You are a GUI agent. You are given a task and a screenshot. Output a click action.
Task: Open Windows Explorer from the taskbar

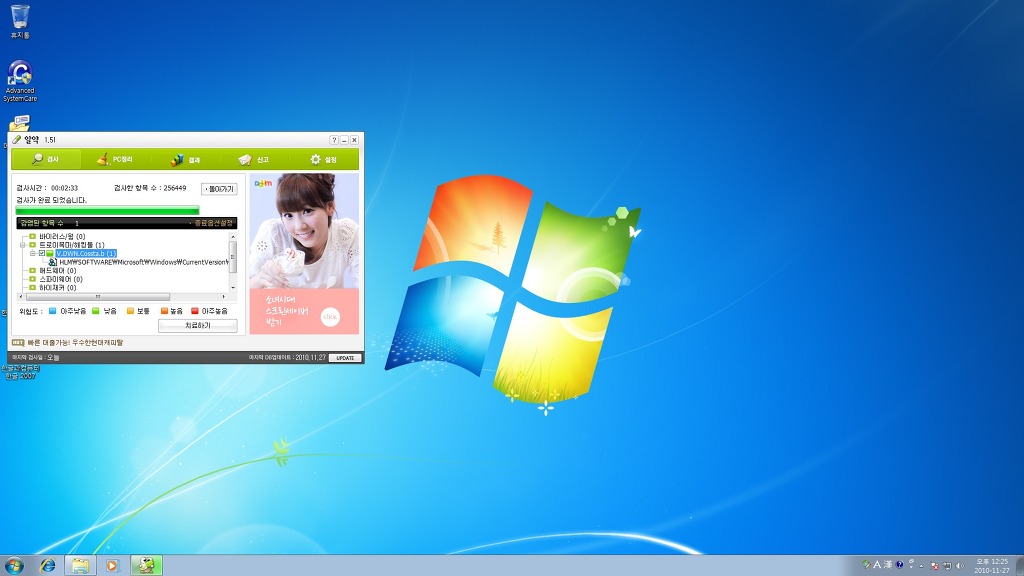pos(80,566)
